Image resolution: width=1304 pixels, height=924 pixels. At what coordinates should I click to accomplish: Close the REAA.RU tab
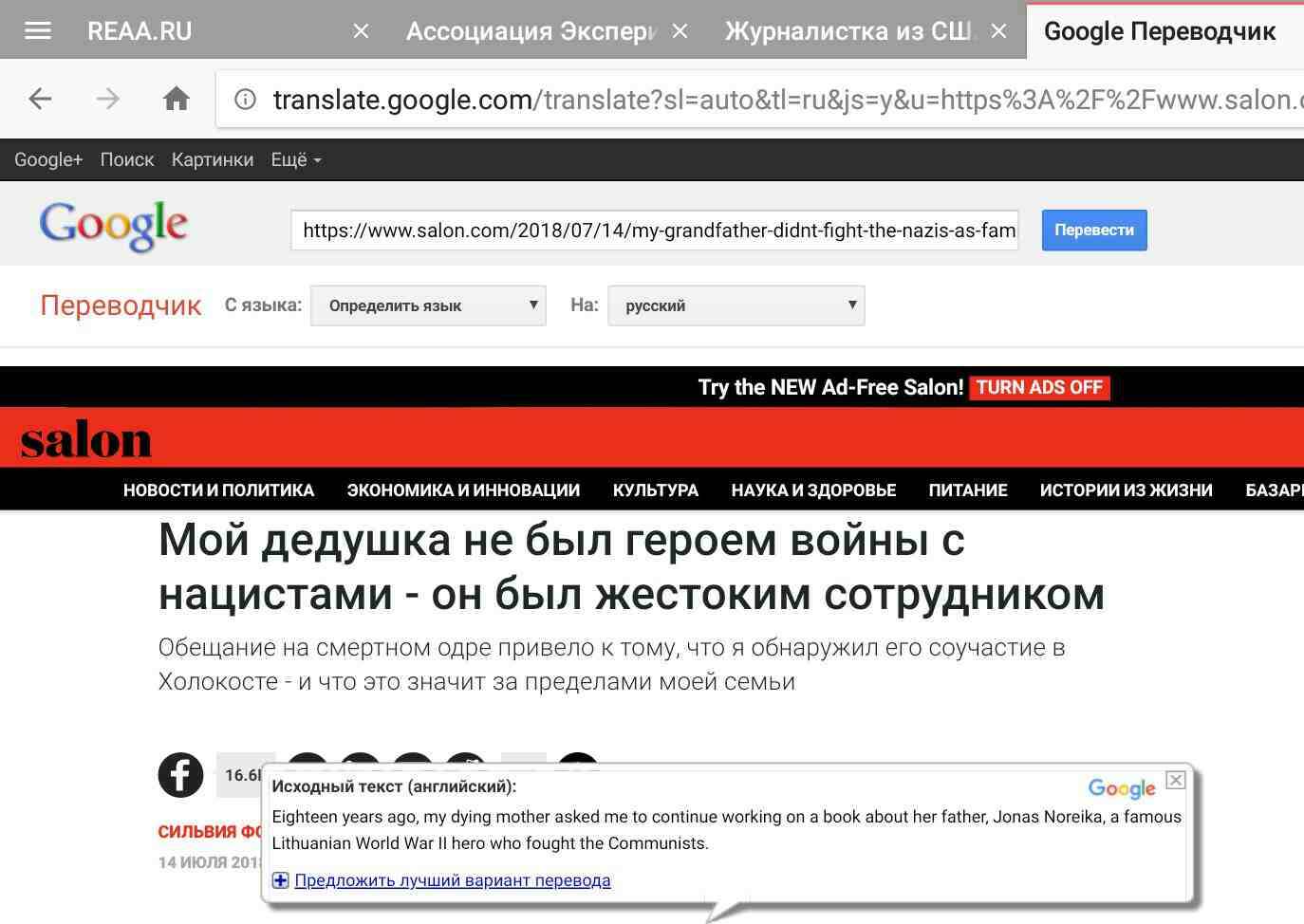(361, 31)
